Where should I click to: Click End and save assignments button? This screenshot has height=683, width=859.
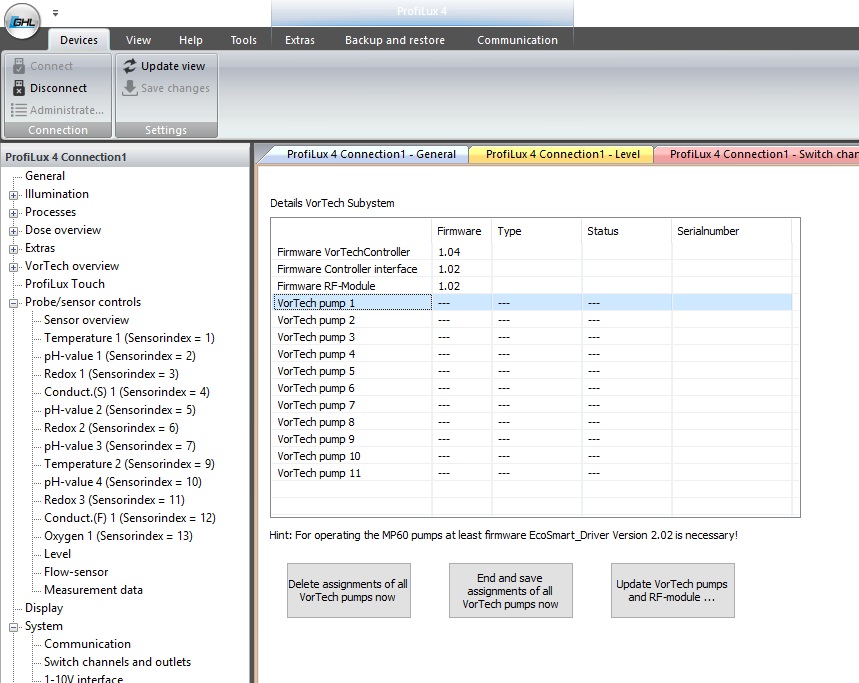[511, 590]
